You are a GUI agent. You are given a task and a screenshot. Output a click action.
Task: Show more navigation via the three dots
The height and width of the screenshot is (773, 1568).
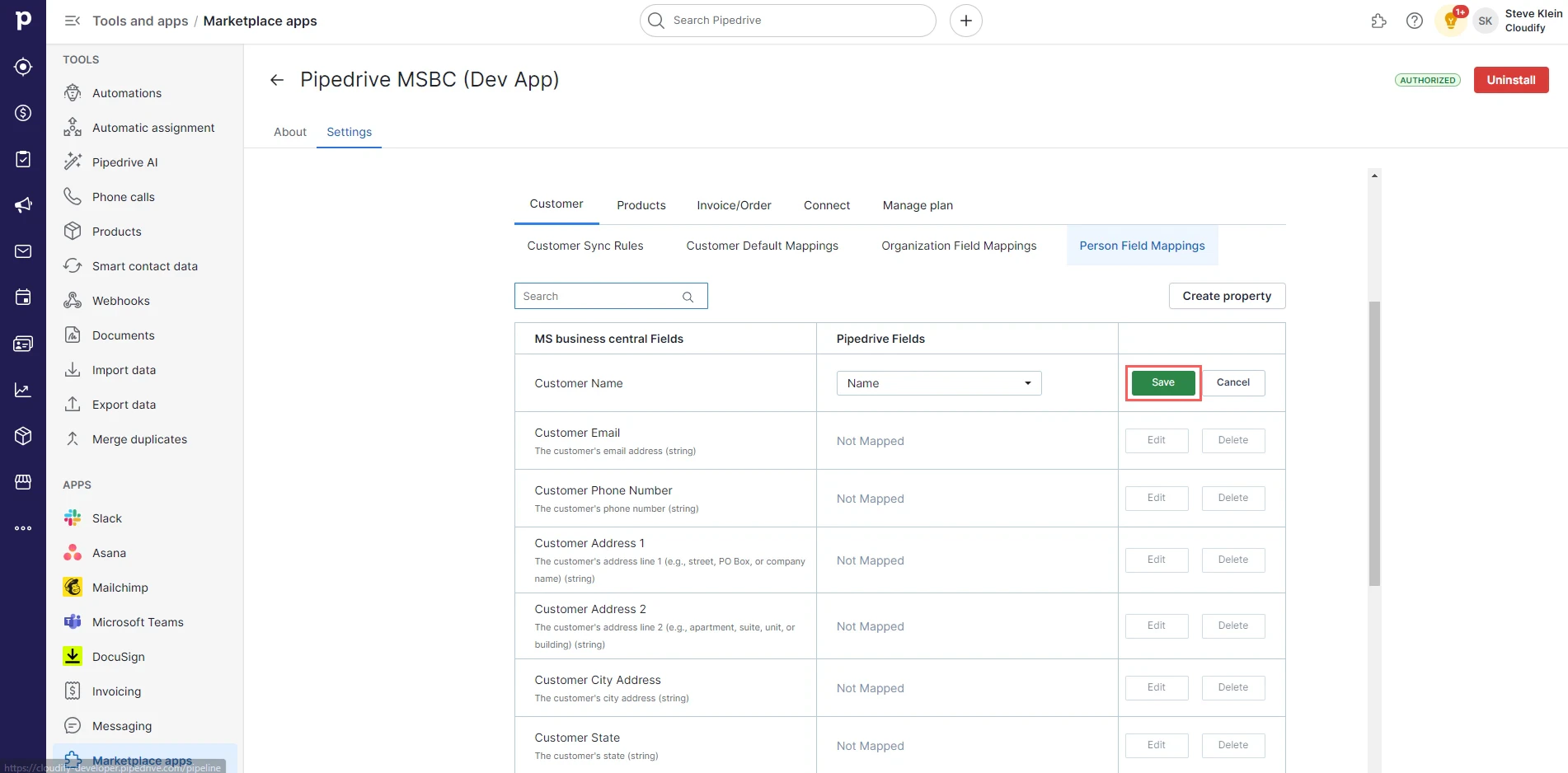click(23, 528)
